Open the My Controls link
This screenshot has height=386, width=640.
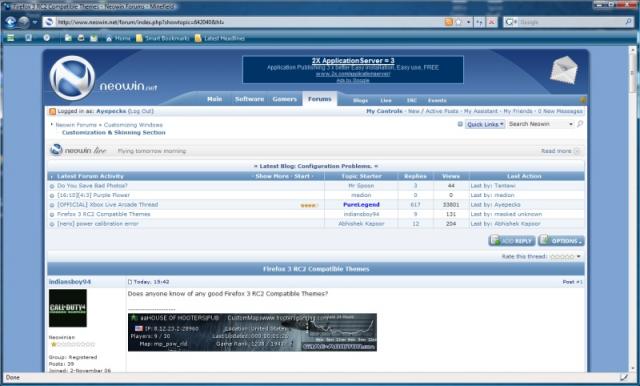[x=384, y=111]
